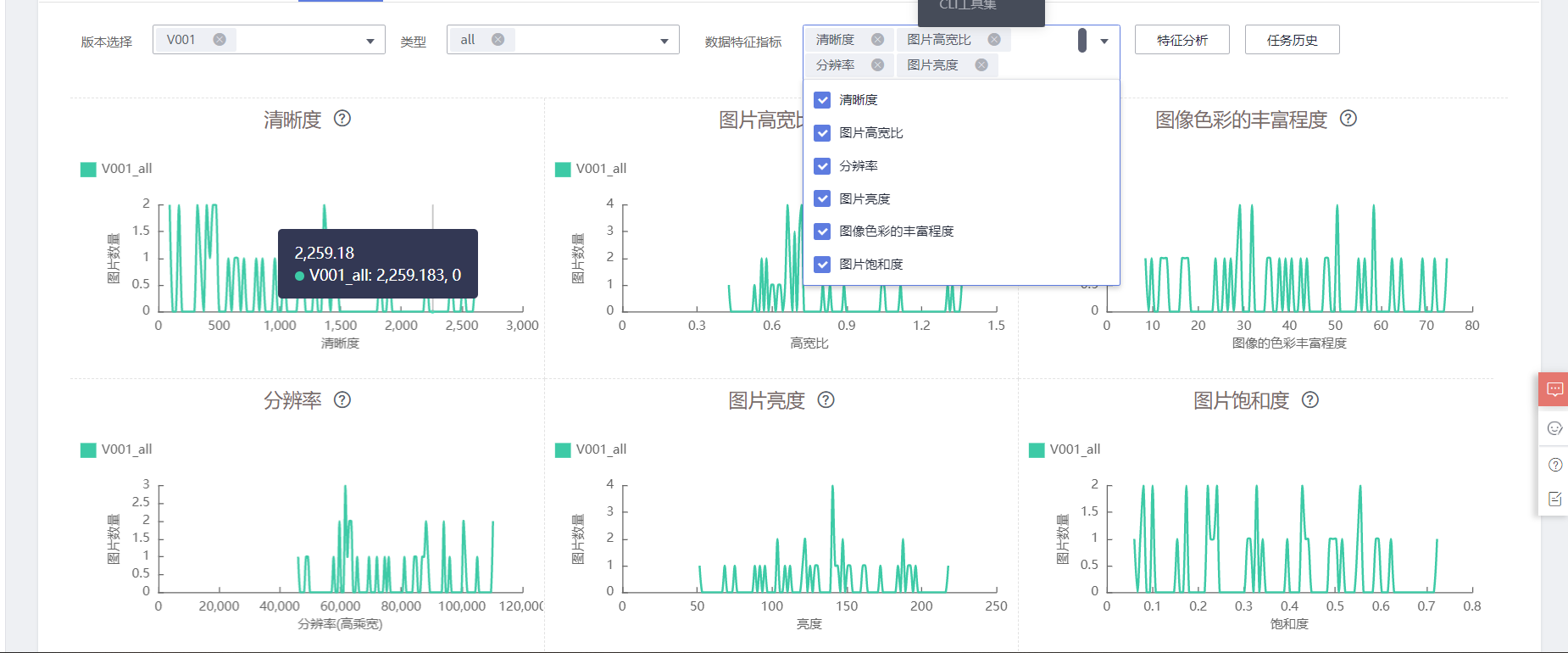Open help tooltip for 图像色彩的丰富程度 chart
The height and width of the screenshot is (653, 1568).
tap(1348, 119)
